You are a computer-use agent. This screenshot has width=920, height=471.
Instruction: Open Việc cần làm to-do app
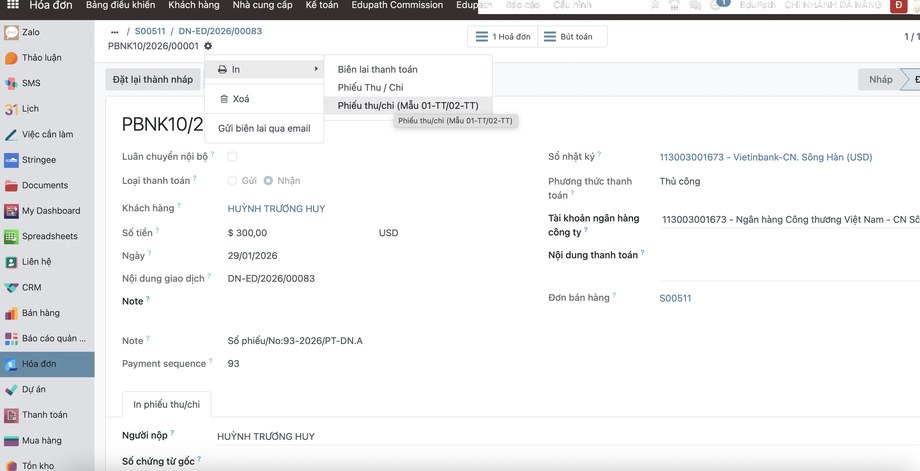pyautogui.click(x=47, y=134)
